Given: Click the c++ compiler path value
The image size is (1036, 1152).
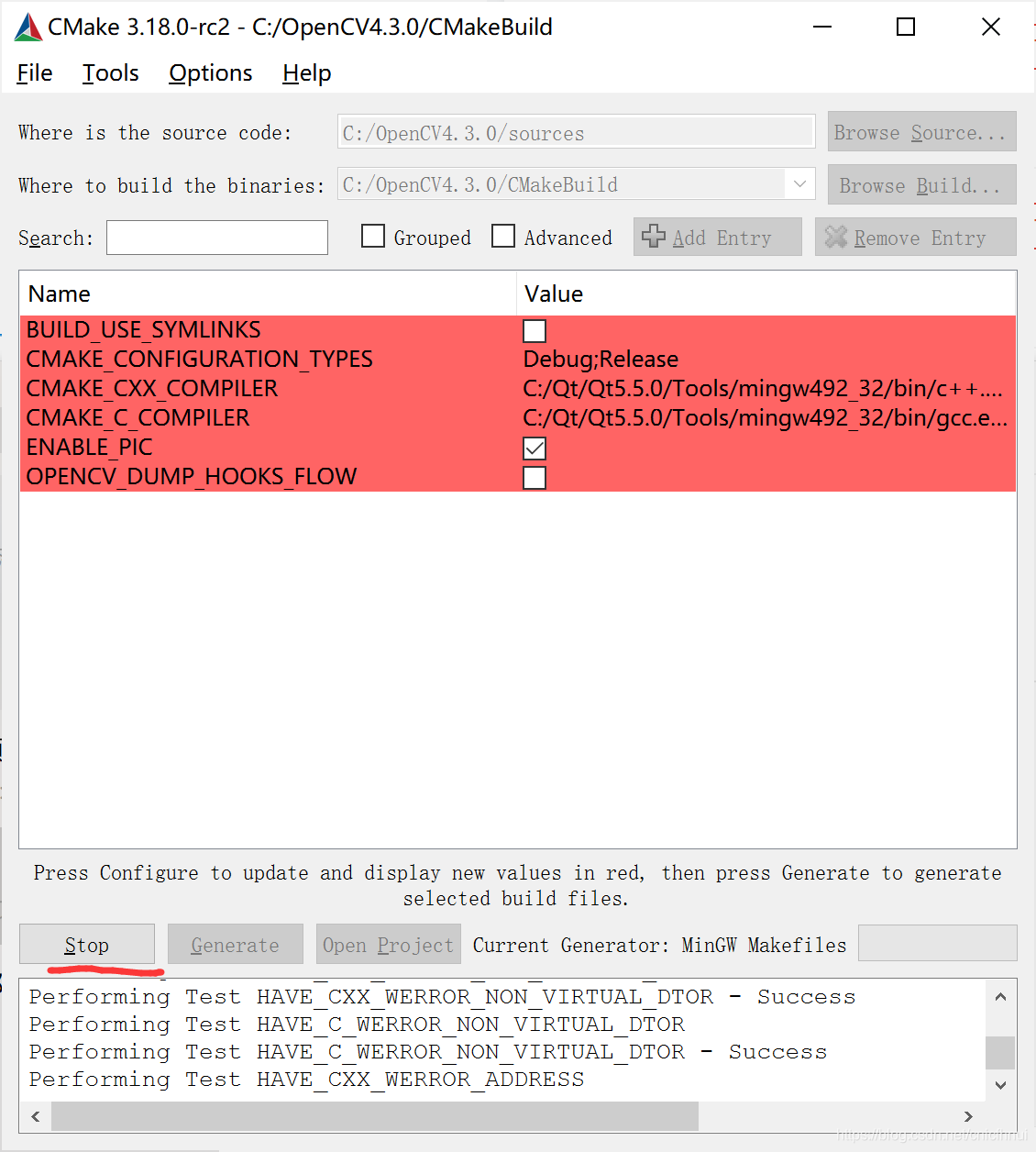Looking at the screenshot, I should click(x=763, y=389).
